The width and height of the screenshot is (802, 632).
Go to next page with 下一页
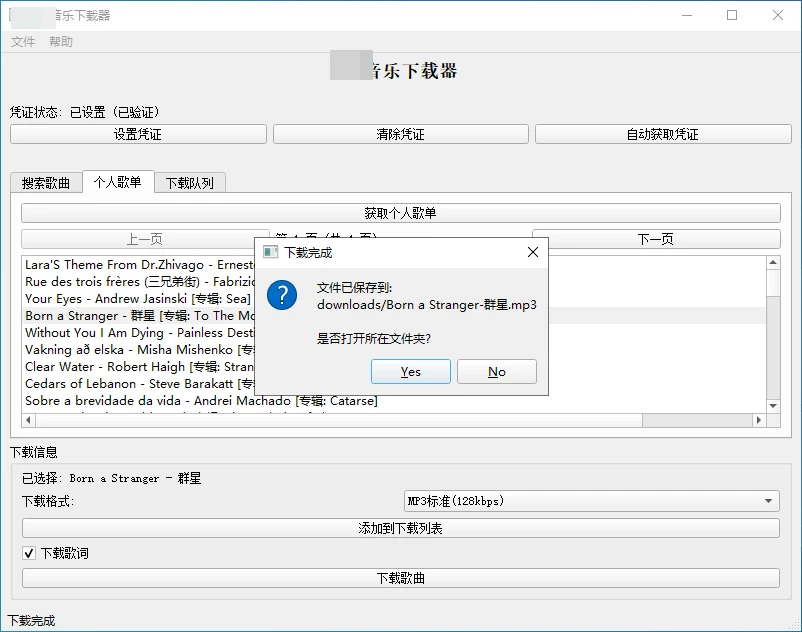tap(655, 239)
